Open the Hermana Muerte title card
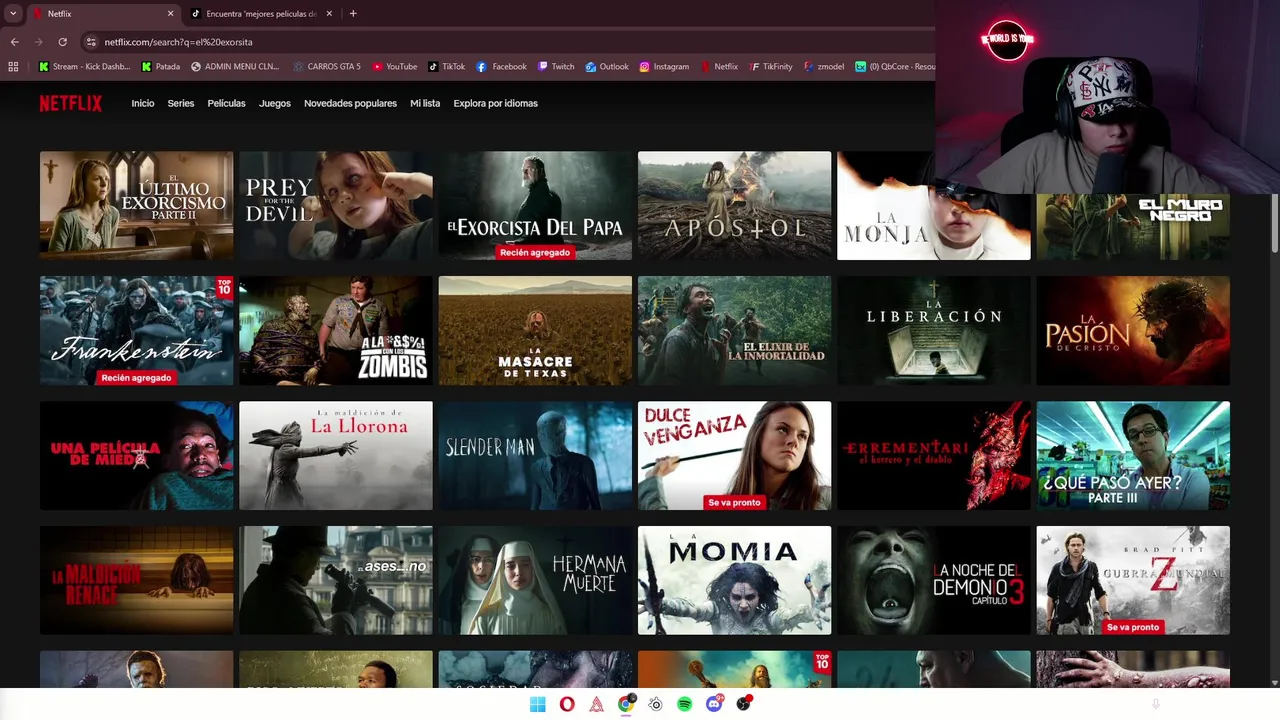Screen dimensions: 1280x720 pos(535,580)
